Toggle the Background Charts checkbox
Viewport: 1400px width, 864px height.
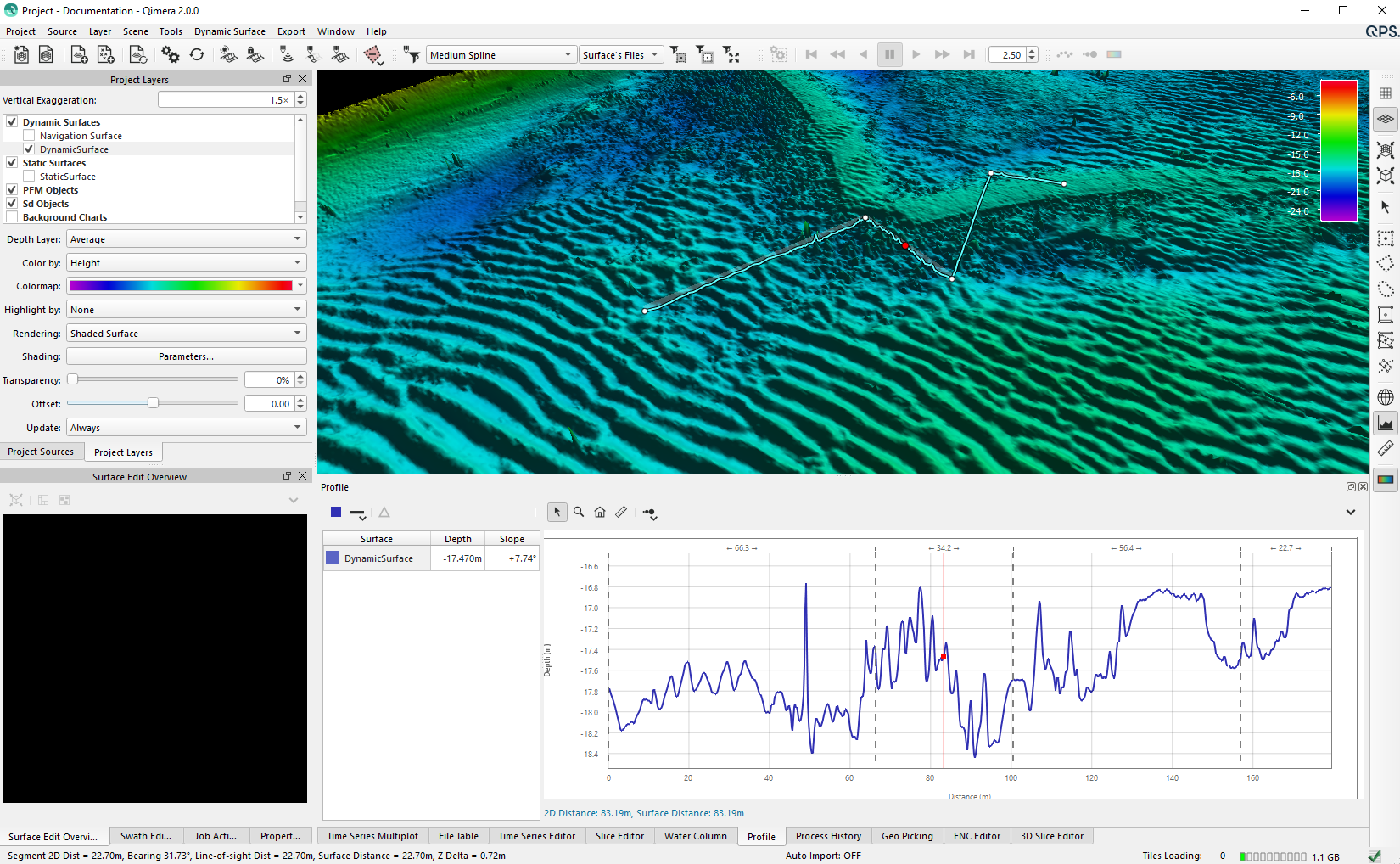(x=12, y=217)
